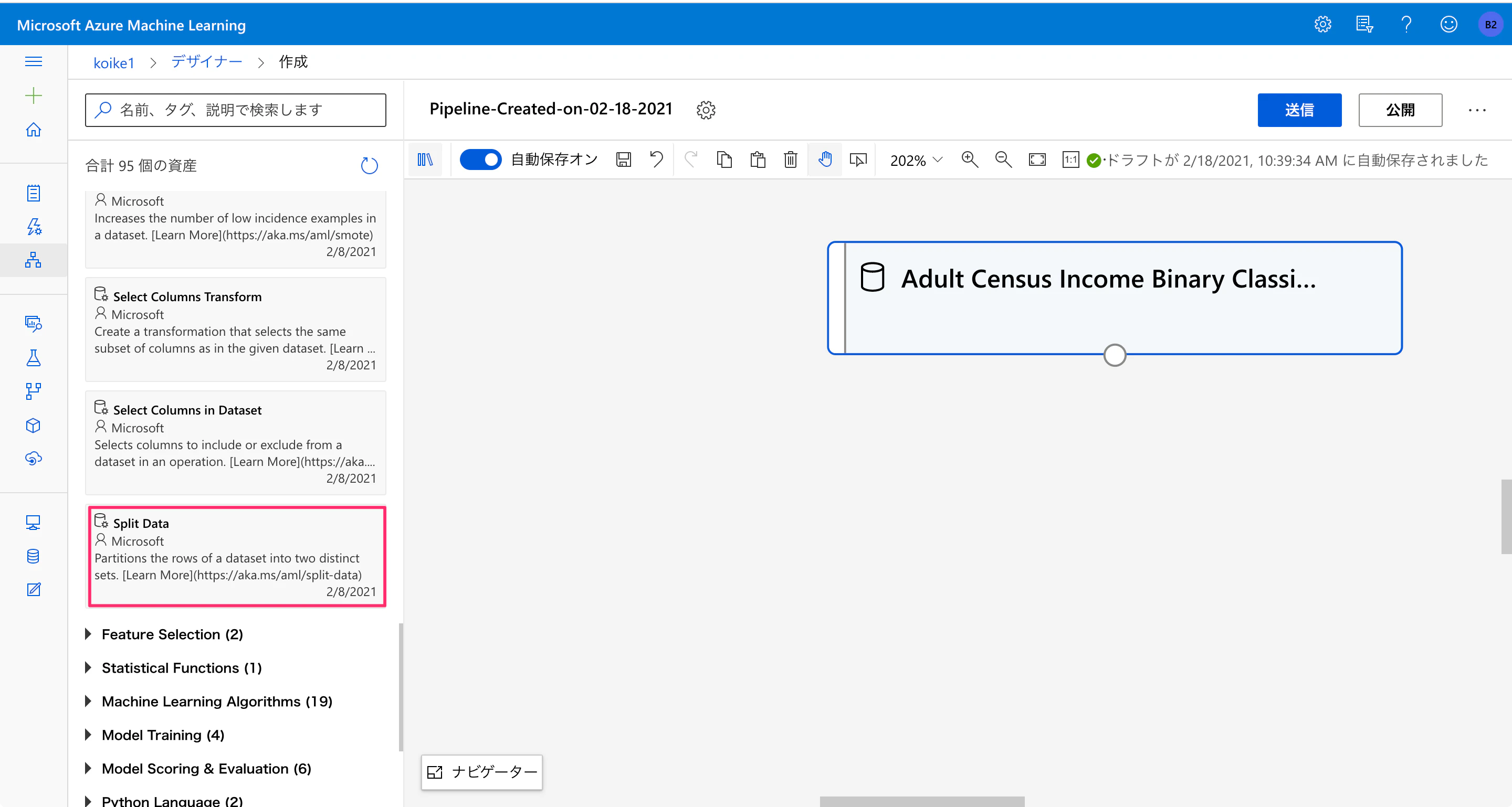
Task: Zoom in on the canvas with the magnifier plus icon
Action: point(970,160)
